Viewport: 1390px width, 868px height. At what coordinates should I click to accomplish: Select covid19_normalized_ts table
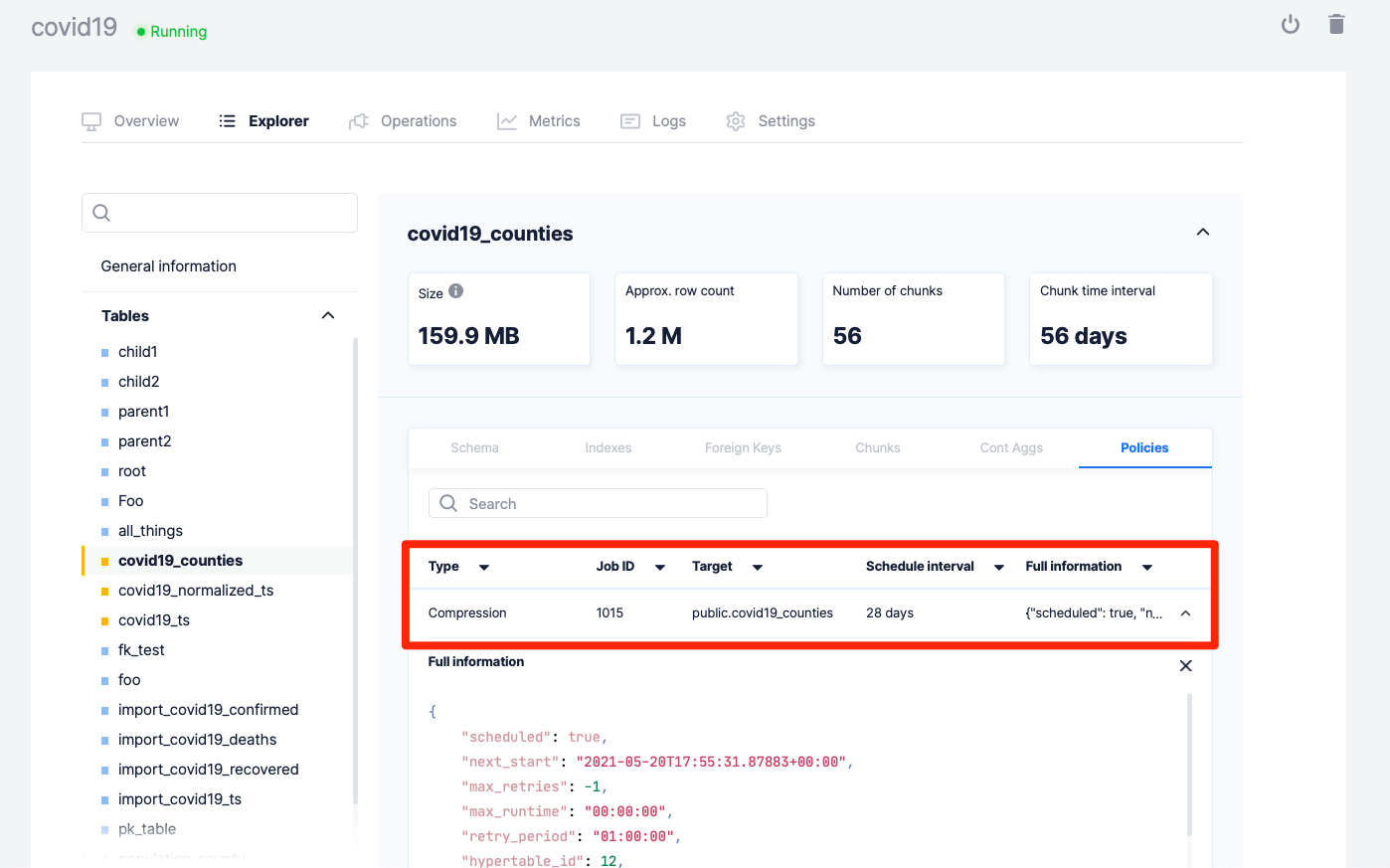point(196,591)
